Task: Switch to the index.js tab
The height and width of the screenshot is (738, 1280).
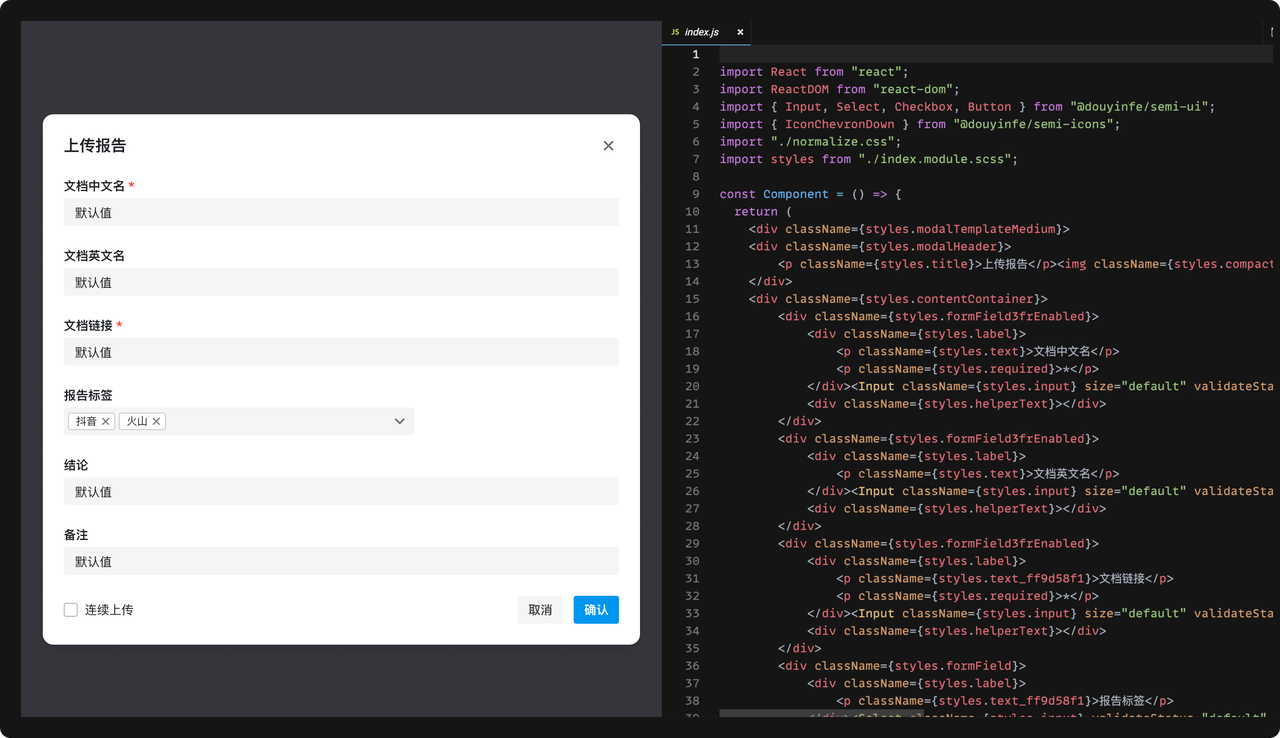Action: (x=702, y=32)
